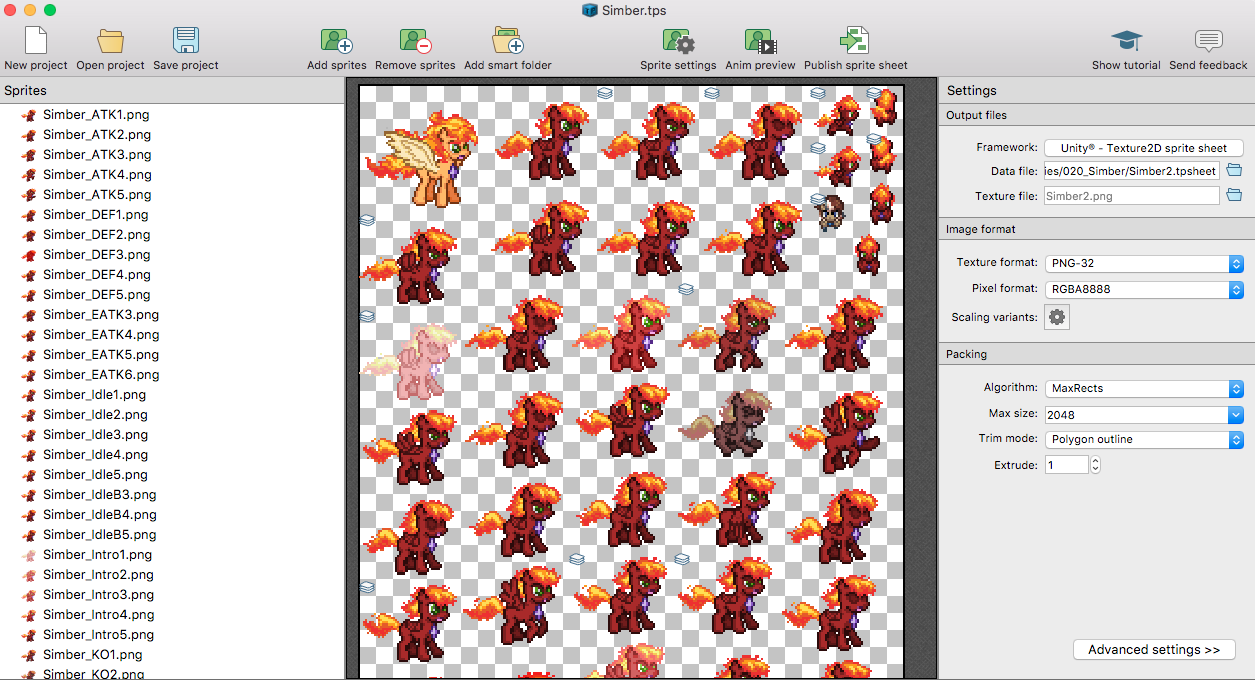
Task: Click the sprite icon beside Simber_Intro1.png
Action: (29, 555)
